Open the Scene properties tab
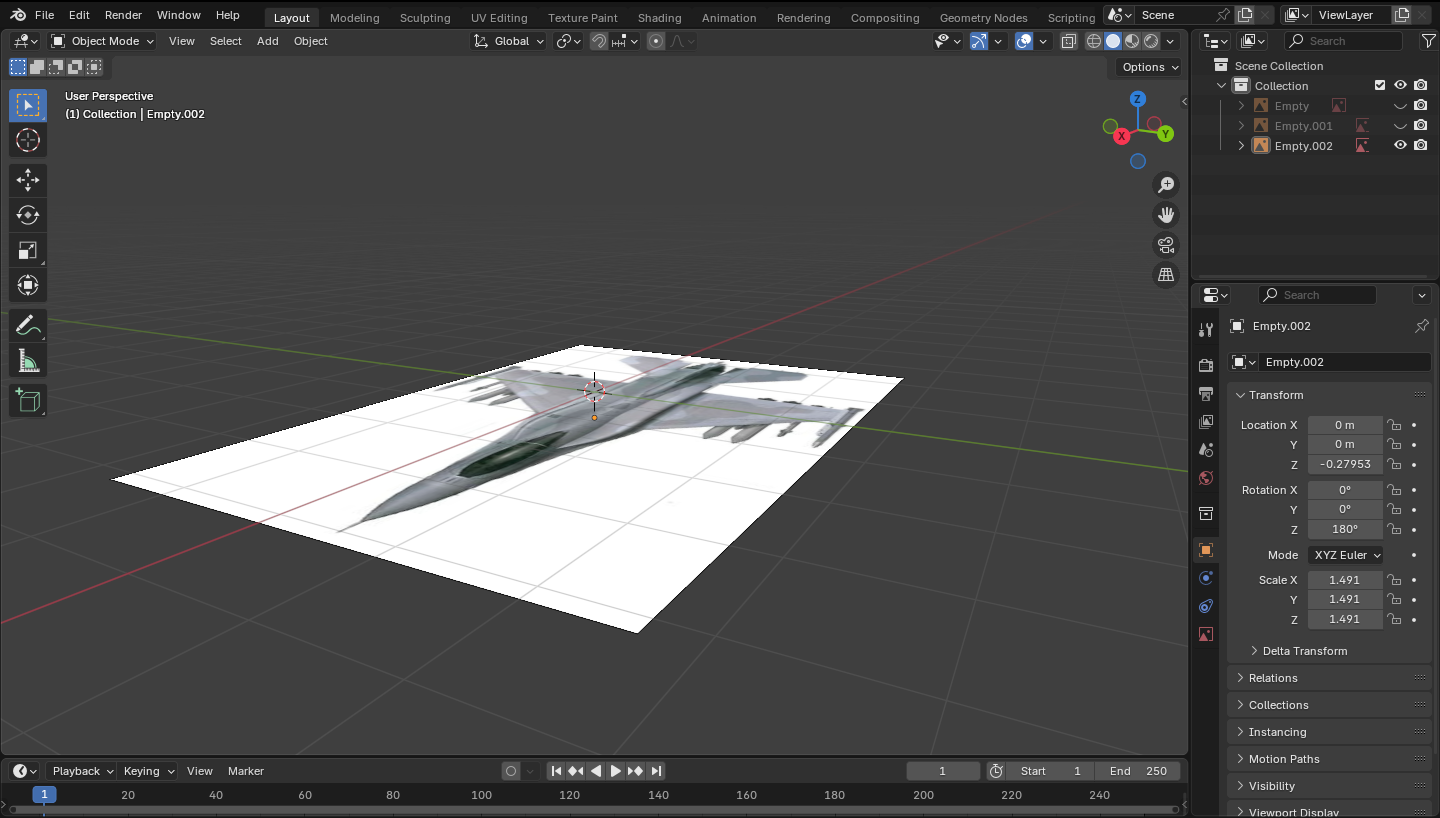This screenshot has height=818, width=1440. tap(1206, 450)
